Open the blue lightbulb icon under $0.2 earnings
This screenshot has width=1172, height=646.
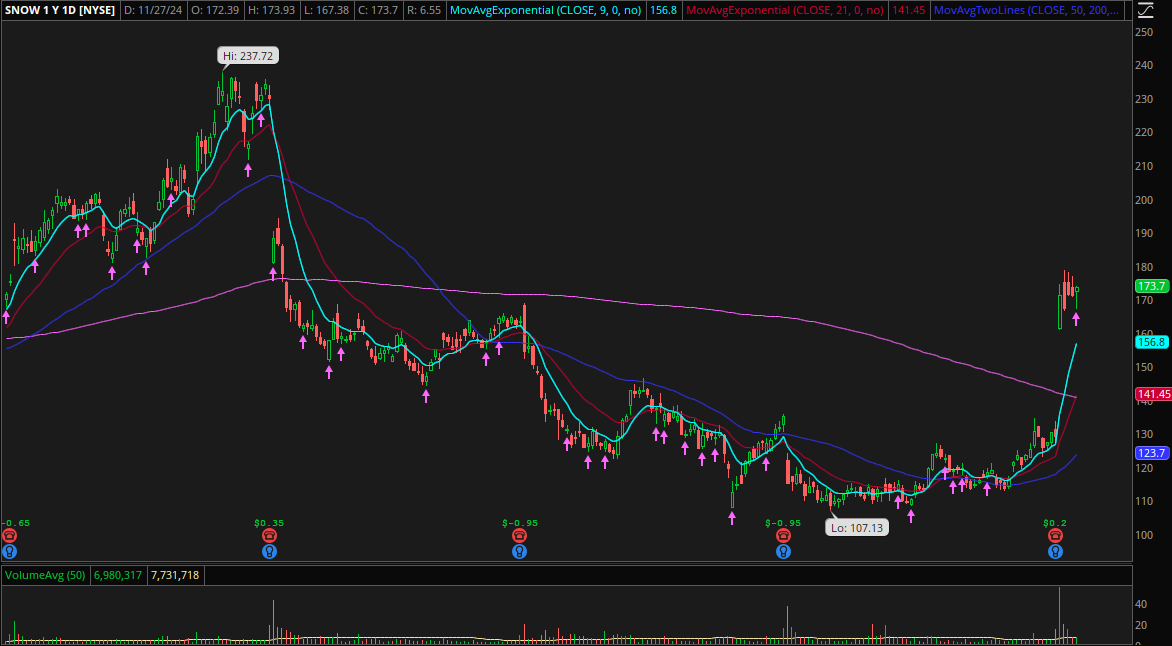pyautogui.click(x=1055, y=552)
